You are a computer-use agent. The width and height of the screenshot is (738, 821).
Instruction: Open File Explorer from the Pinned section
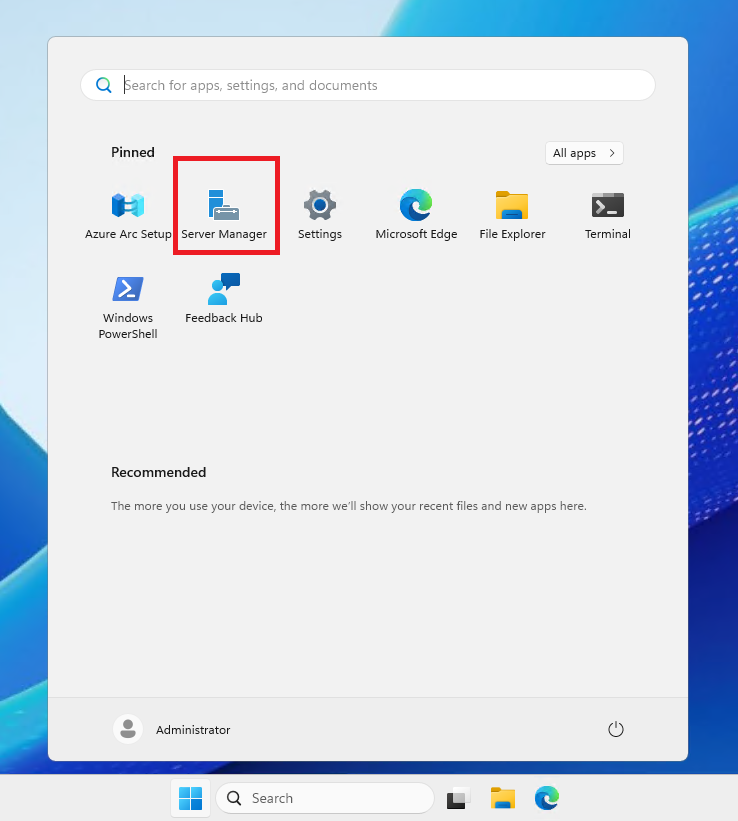coord(512,215)
